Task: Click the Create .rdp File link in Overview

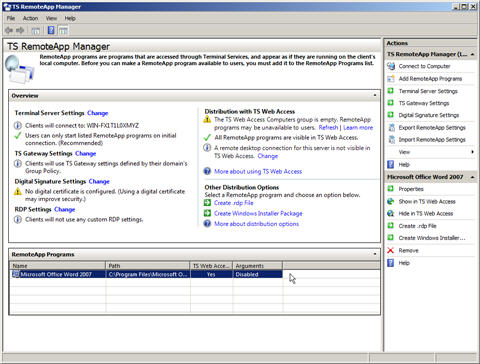Action: pyautogui.click(x=234, y=203)
